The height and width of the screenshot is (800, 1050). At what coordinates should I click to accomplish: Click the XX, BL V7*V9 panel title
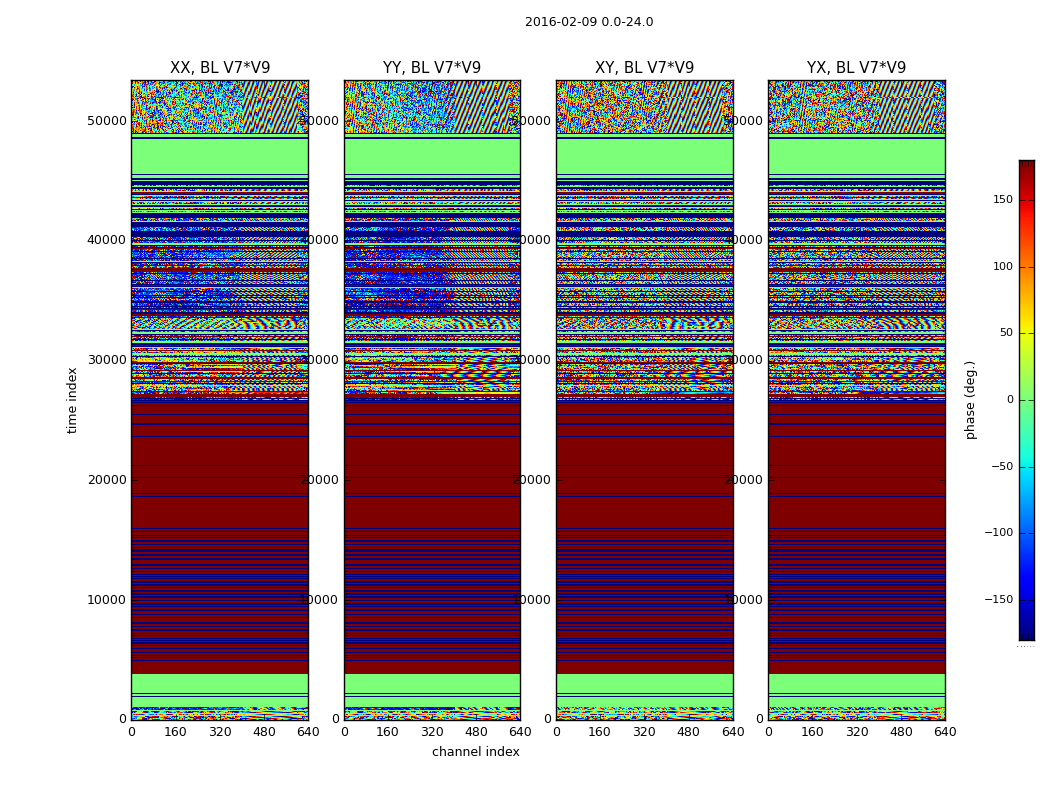point(220,68)
